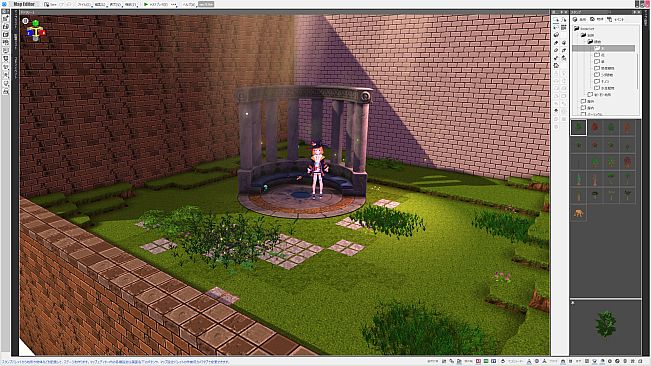Click the tree view vertical scrollbar

[638, 71]
